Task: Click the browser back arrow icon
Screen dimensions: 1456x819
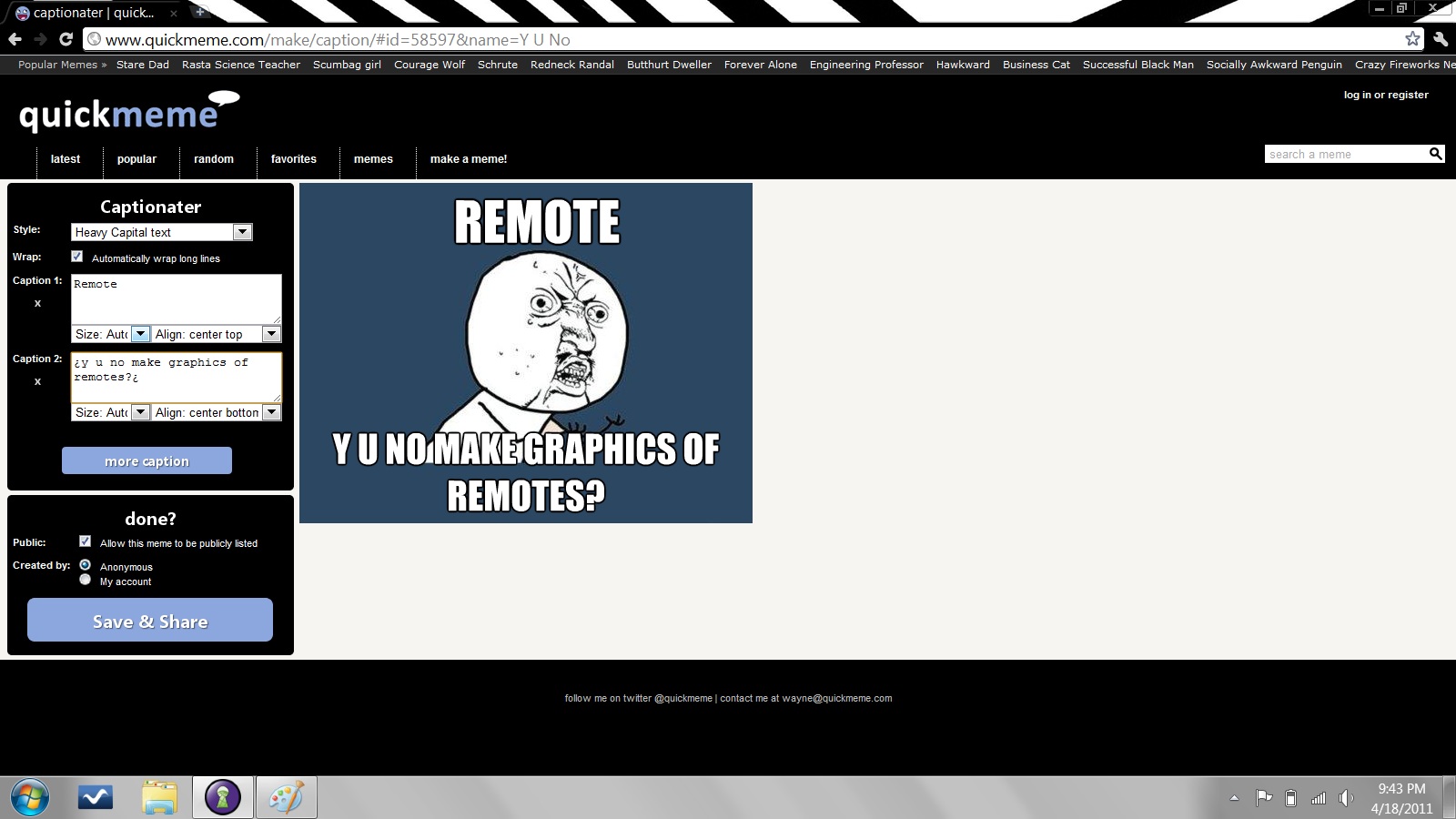Action: 14,40
